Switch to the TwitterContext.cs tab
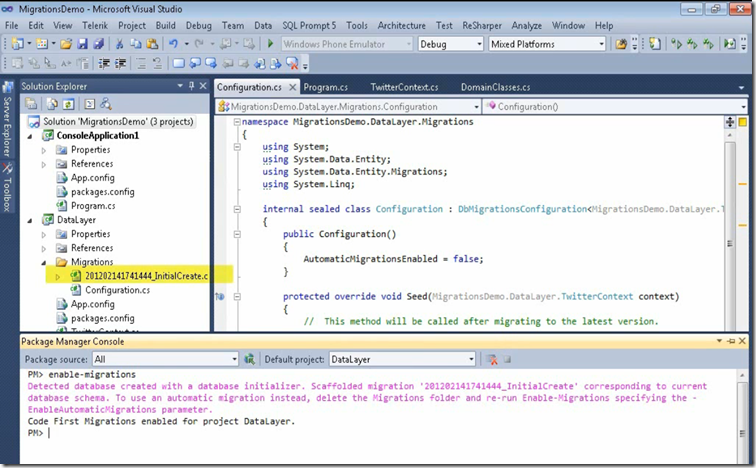Image resolution: width=756 pixels, height=468 pixels. tap(404, 87)
